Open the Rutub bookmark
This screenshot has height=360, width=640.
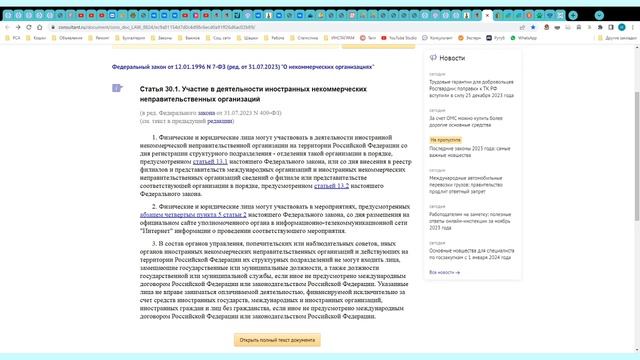[x=496, y=38]
